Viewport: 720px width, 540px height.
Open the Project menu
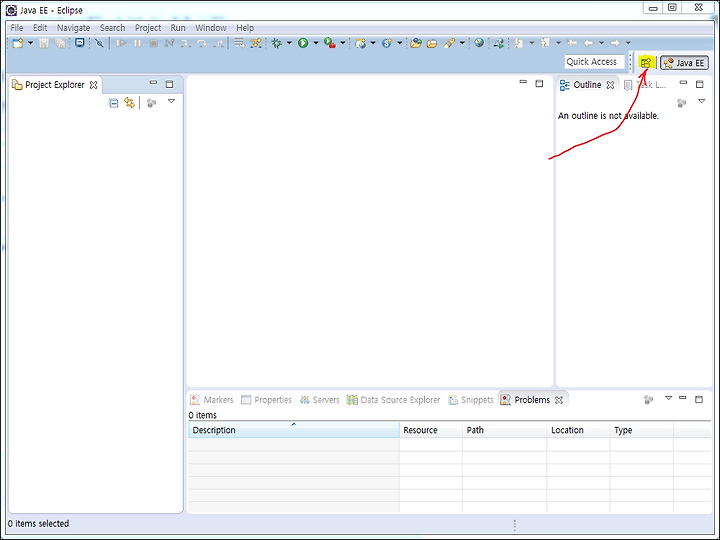click(x=148, y=28)
